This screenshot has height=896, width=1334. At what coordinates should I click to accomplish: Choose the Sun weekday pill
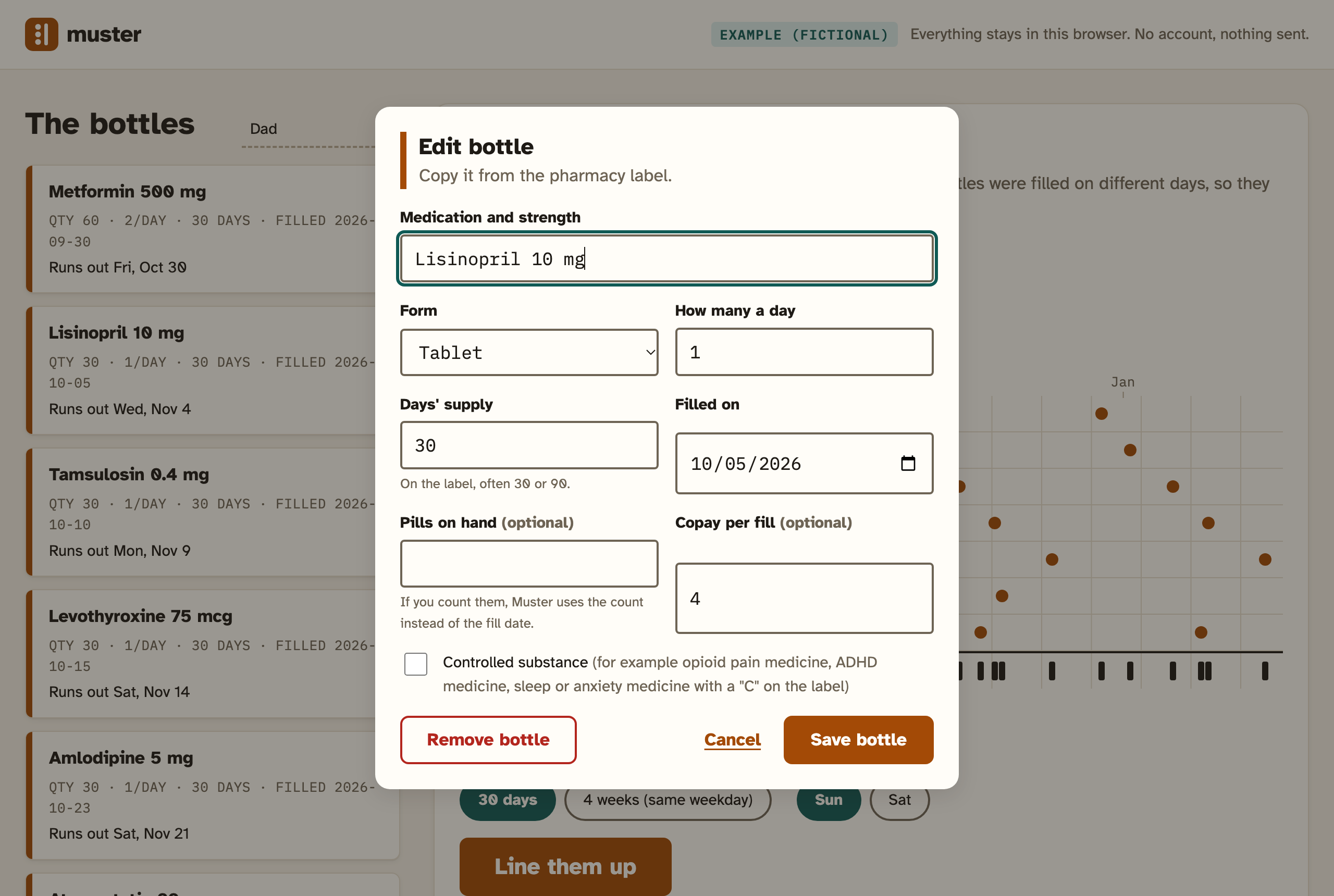click(828, 800)
